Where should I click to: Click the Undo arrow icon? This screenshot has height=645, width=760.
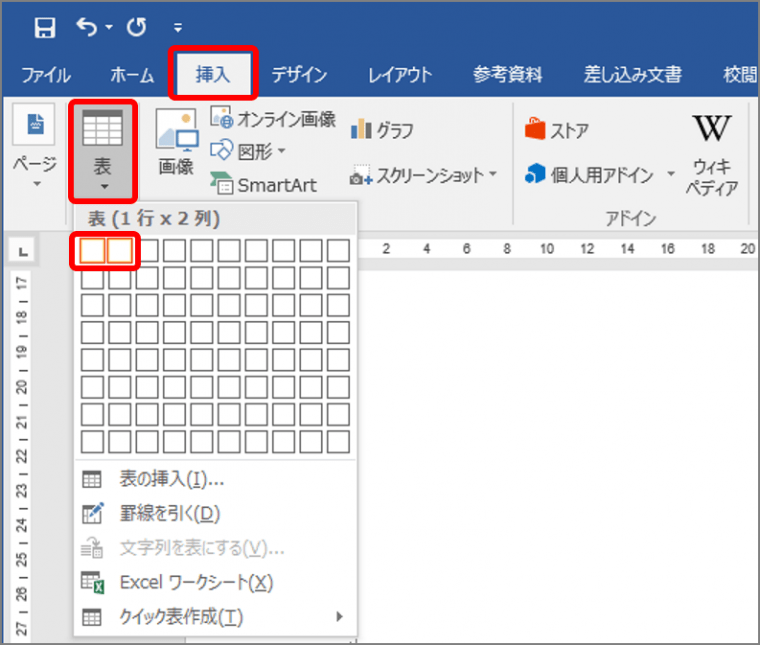(x=87, y=27)
